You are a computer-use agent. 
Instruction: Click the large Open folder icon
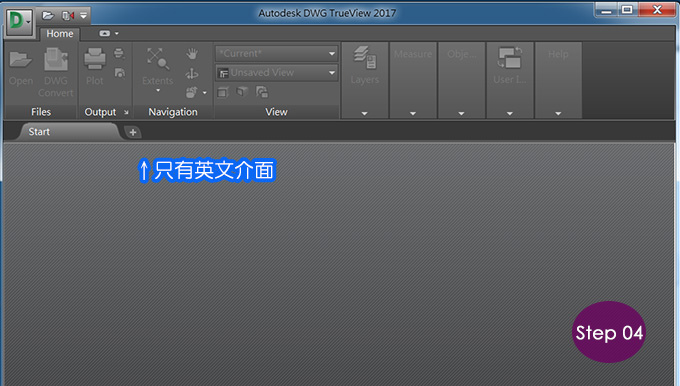(x=20, y=60)
